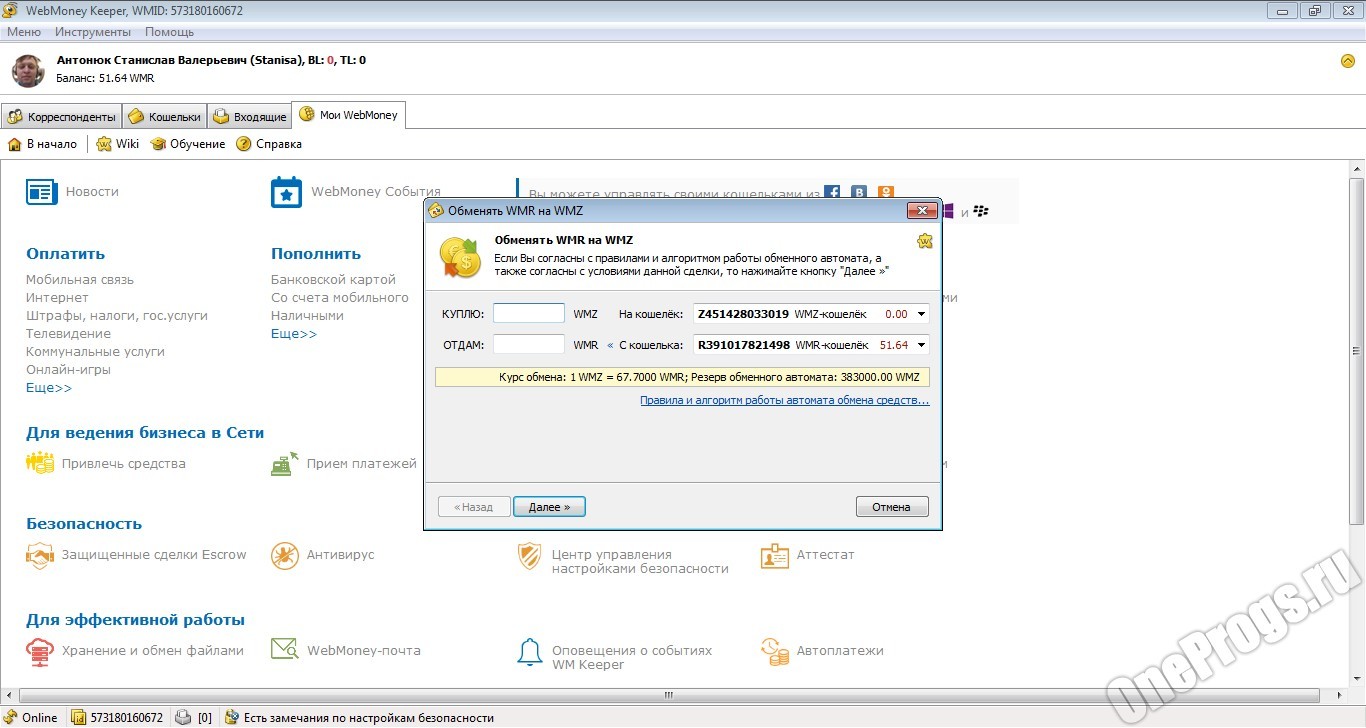Screen dimensions: 1366x728
Task: Collapse the profile panel with the yellow chevron
Action: coord(1347,61)
